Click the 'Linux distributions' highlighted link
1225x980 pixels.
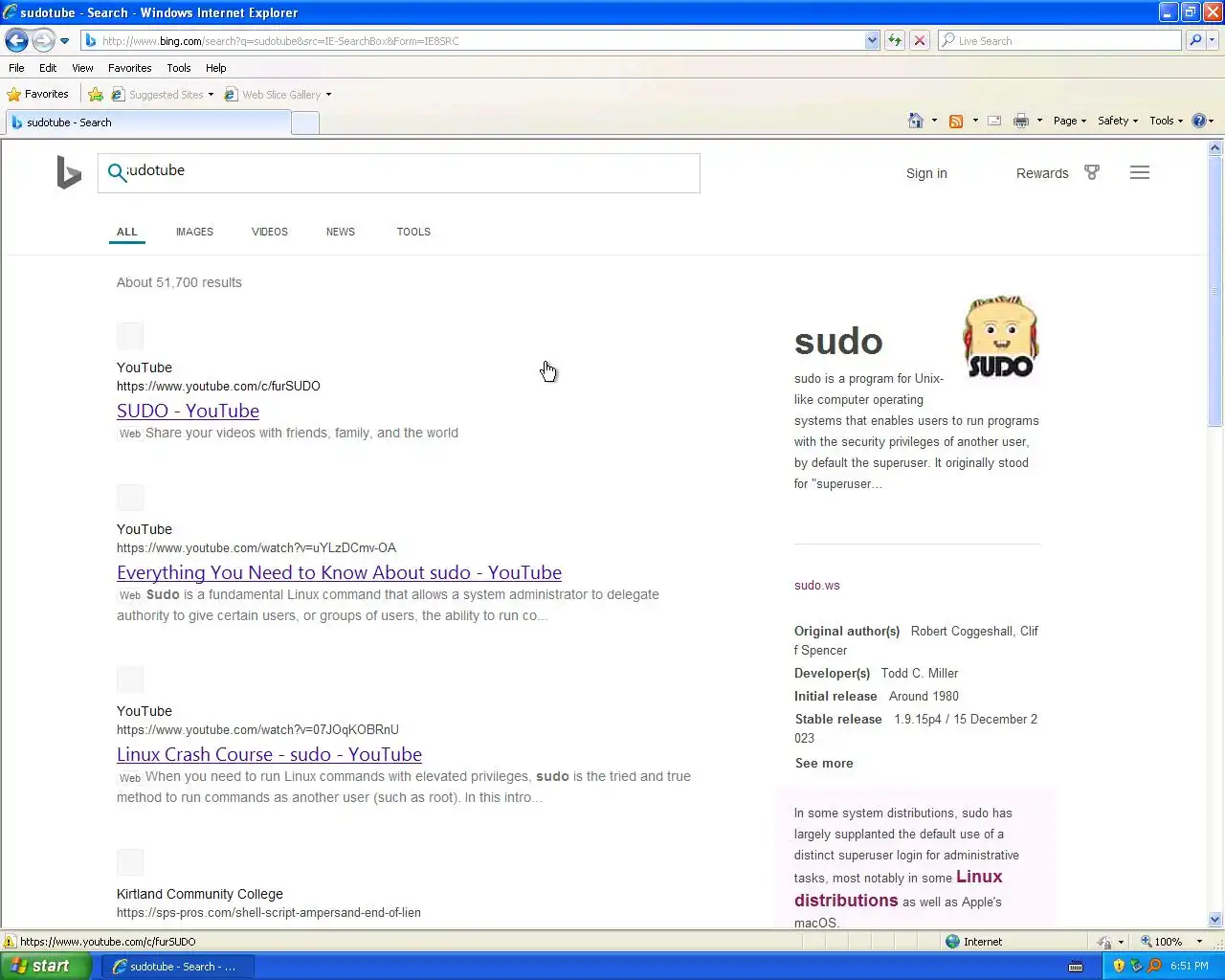898,888
